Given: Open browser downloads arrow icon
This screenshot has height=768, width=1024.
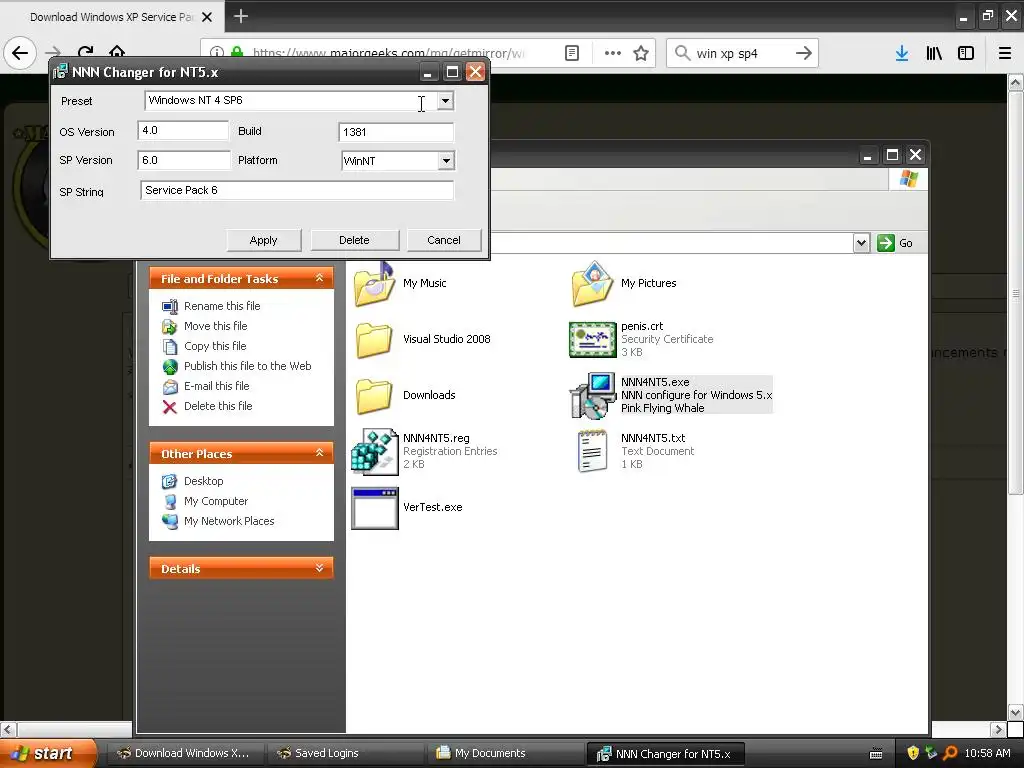Looking at the screenshot, I should click(902, 53).
